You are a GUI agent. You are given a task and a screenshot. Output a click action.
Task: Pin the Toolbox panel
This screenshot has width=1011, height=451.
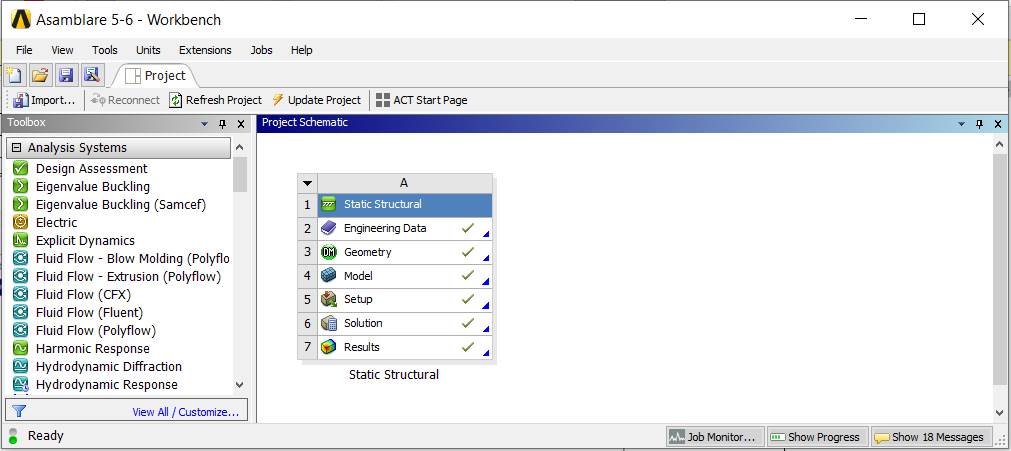tap(222, 124)
